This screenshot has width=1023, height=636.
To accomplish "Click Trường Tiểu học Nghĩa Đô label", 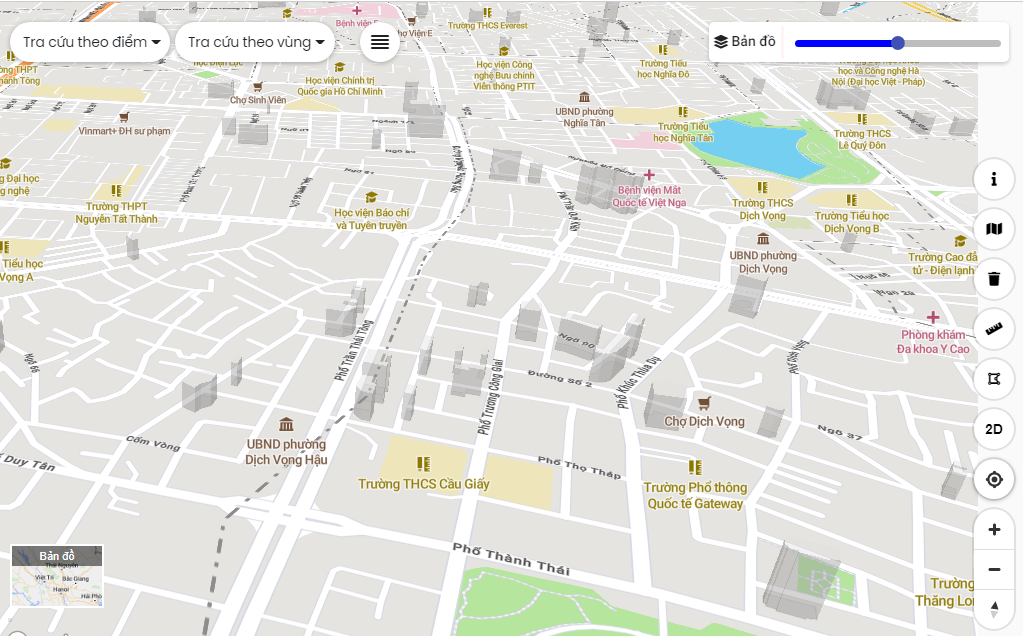I will [x=664, y=68].
